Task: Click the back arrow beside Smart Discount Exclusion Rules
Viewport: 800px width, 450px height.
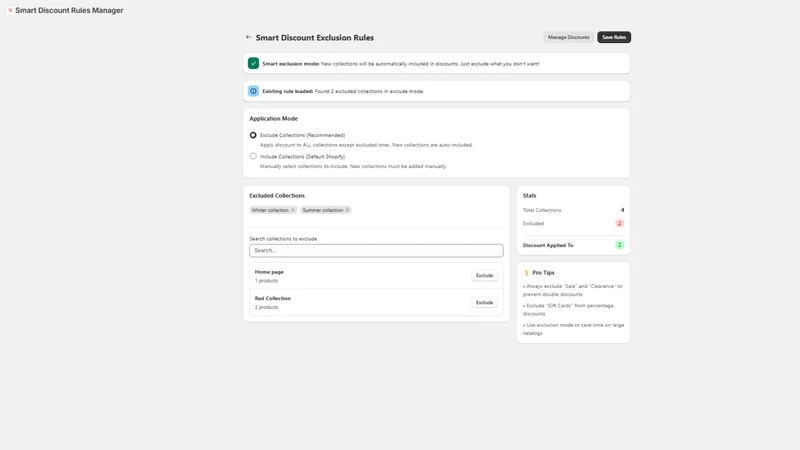Action: pos(248,37)
